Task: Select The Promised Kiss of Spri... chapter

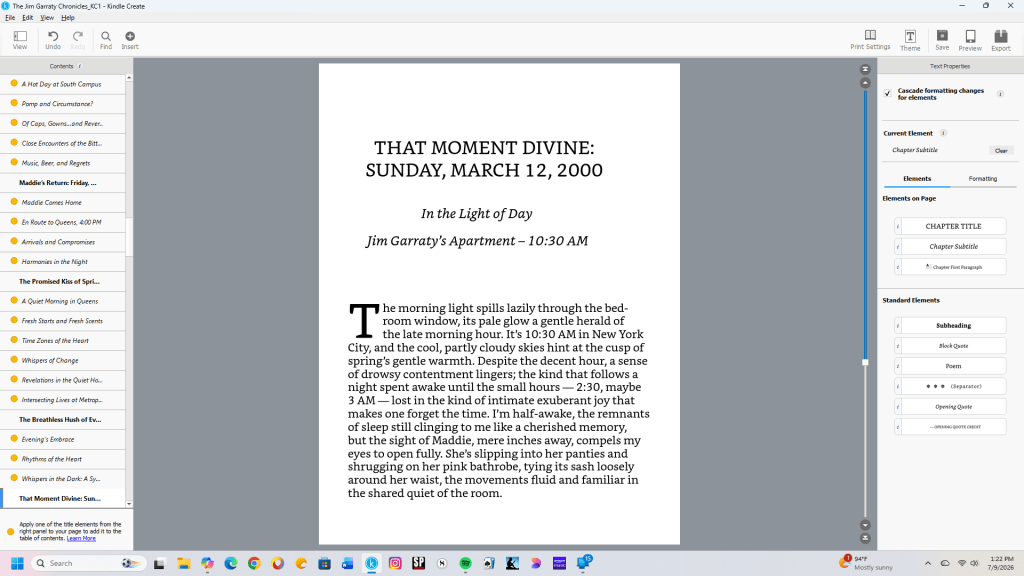Action: [59, 281]
